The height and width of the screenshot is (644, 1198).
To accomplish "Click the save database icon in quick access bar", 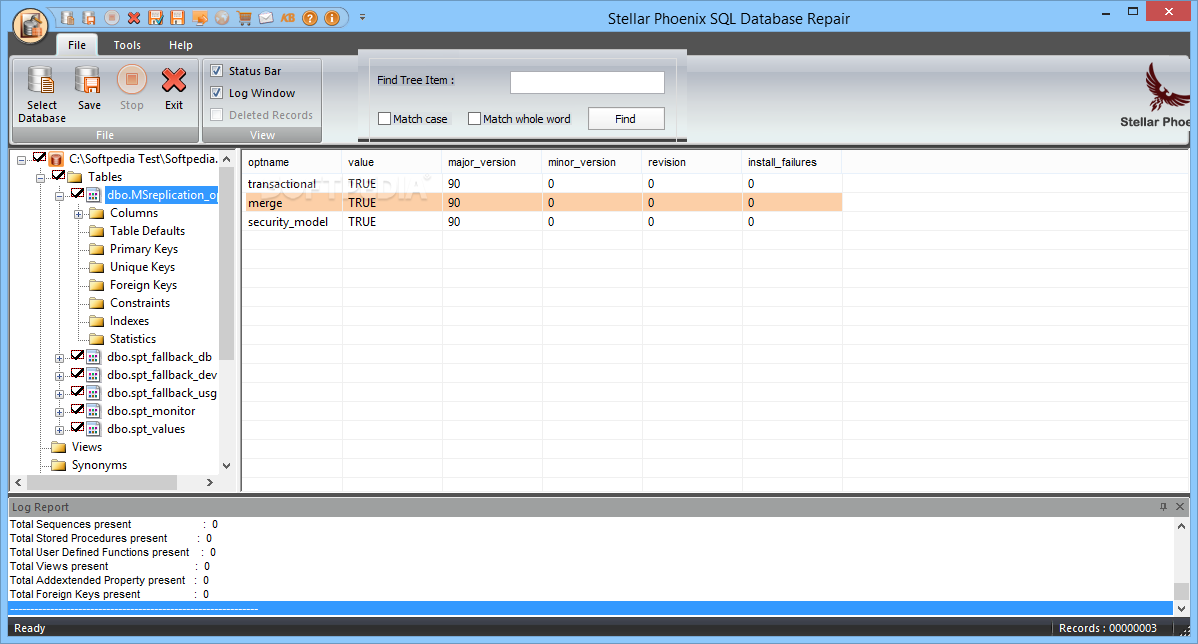I will tap(89, 18).
